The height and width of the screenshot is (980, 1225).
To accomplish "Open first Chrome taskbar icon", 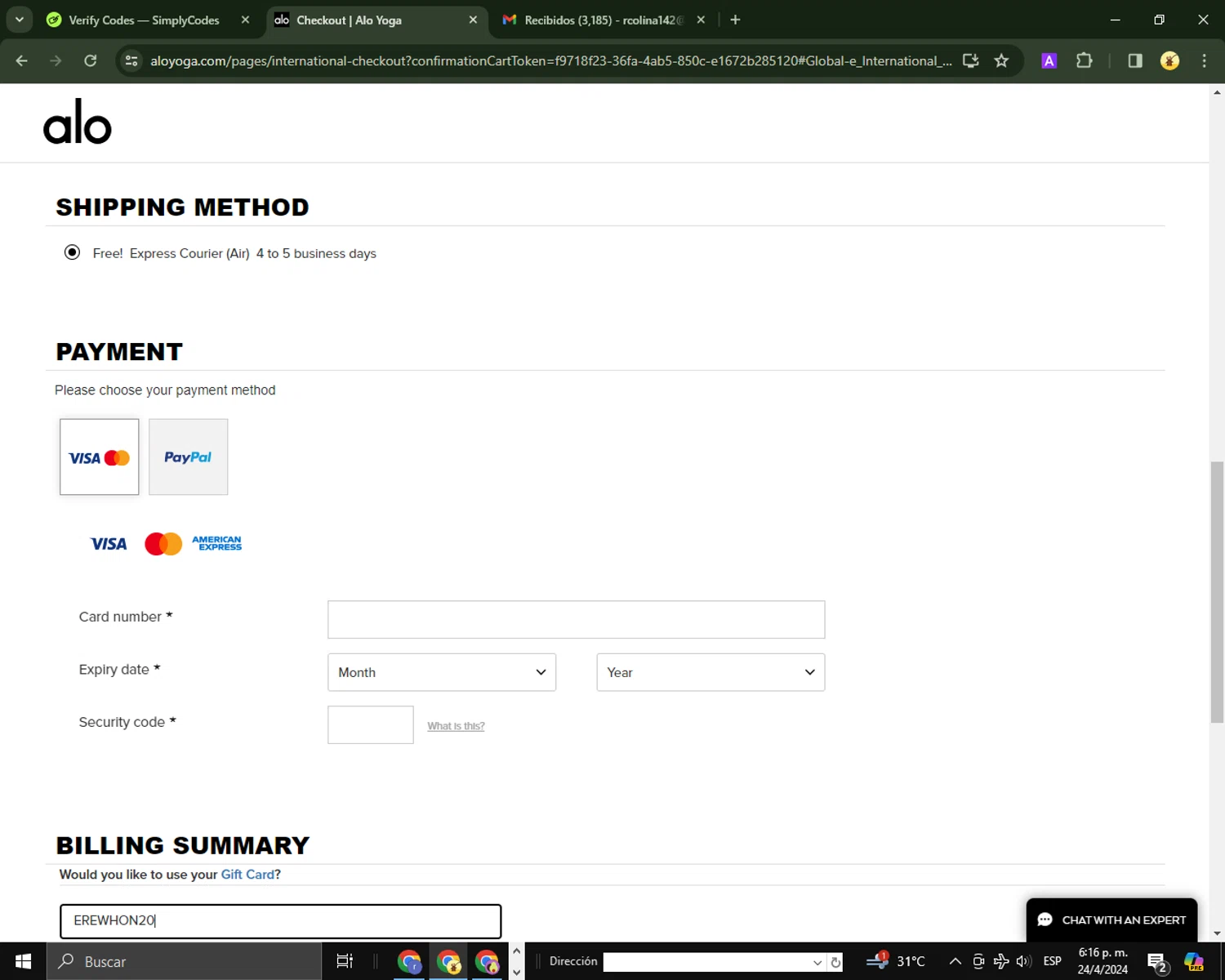I will (x=409, y=962).
